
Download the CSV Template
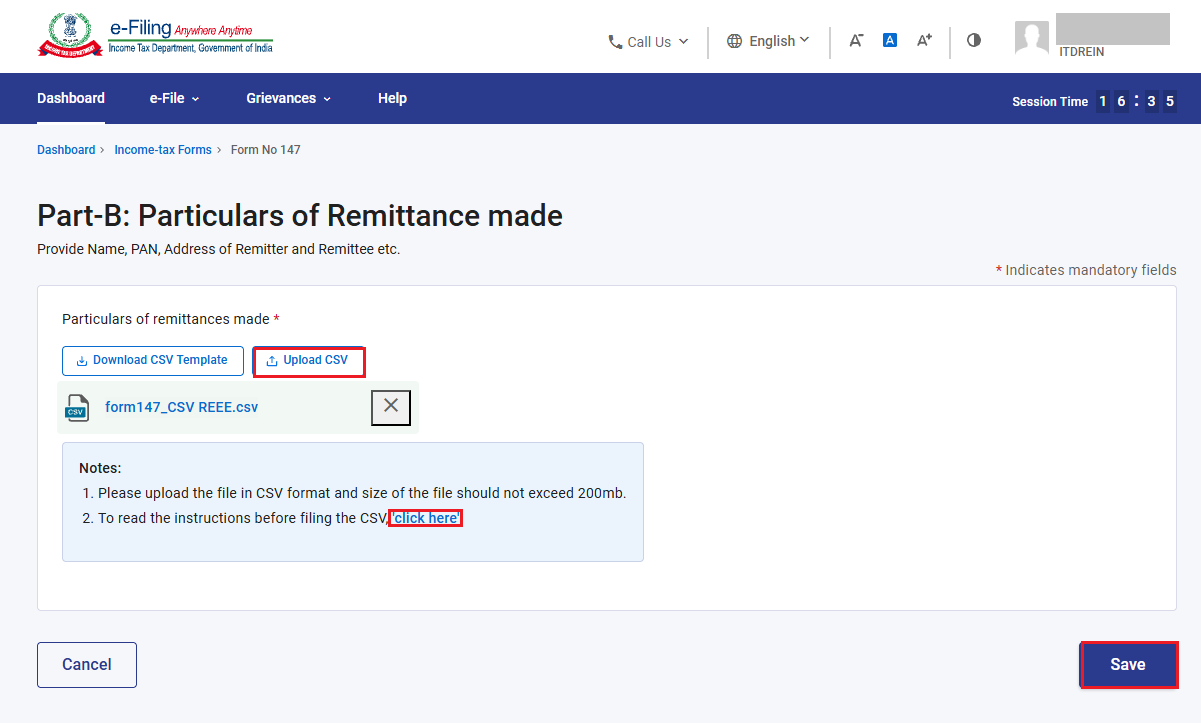click(x=153, y=361)
